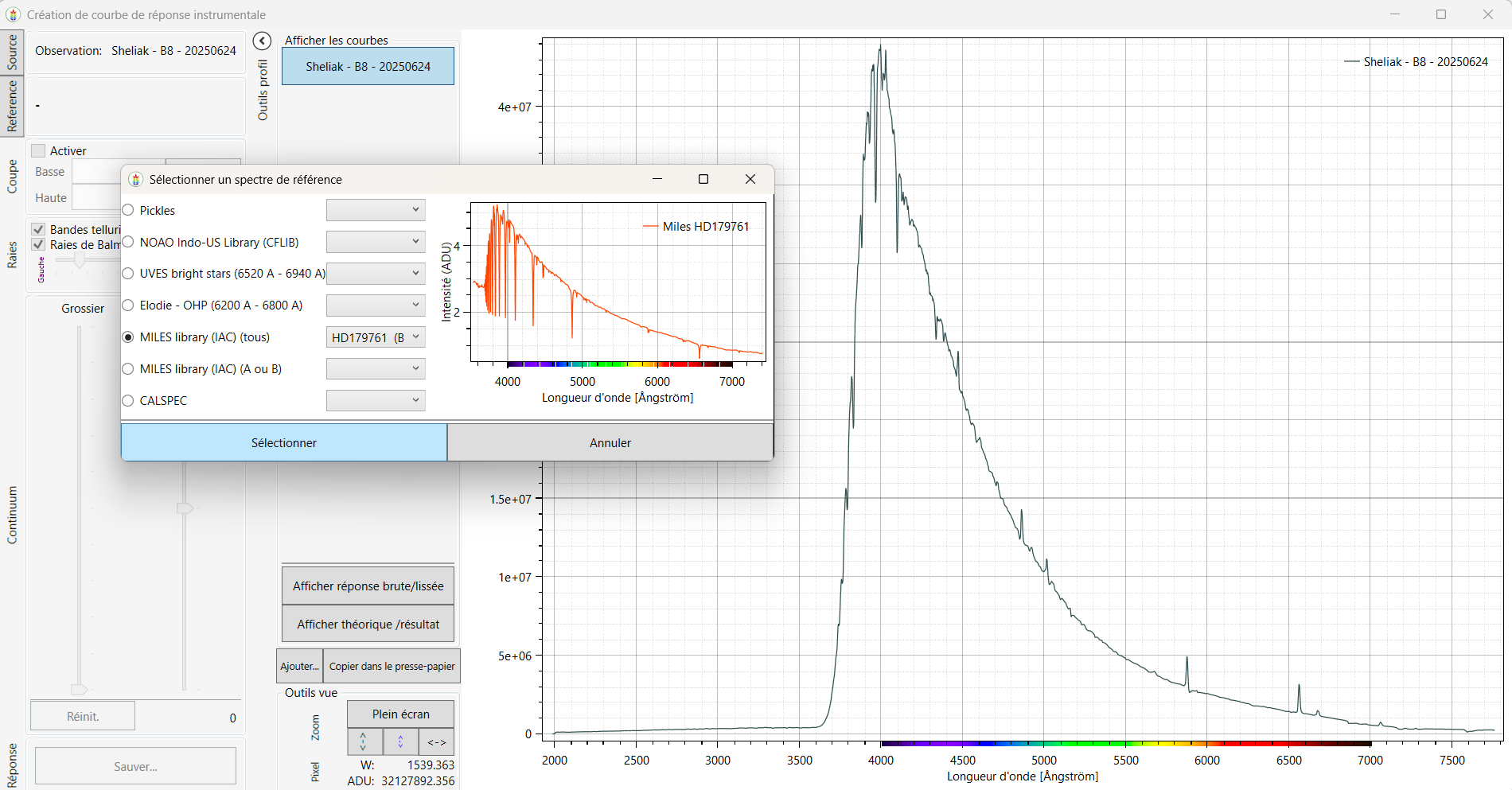Screen dimensions: 1512x790
Task: Close the reference spectrum dialog with X
Action: tap(750, 179)
